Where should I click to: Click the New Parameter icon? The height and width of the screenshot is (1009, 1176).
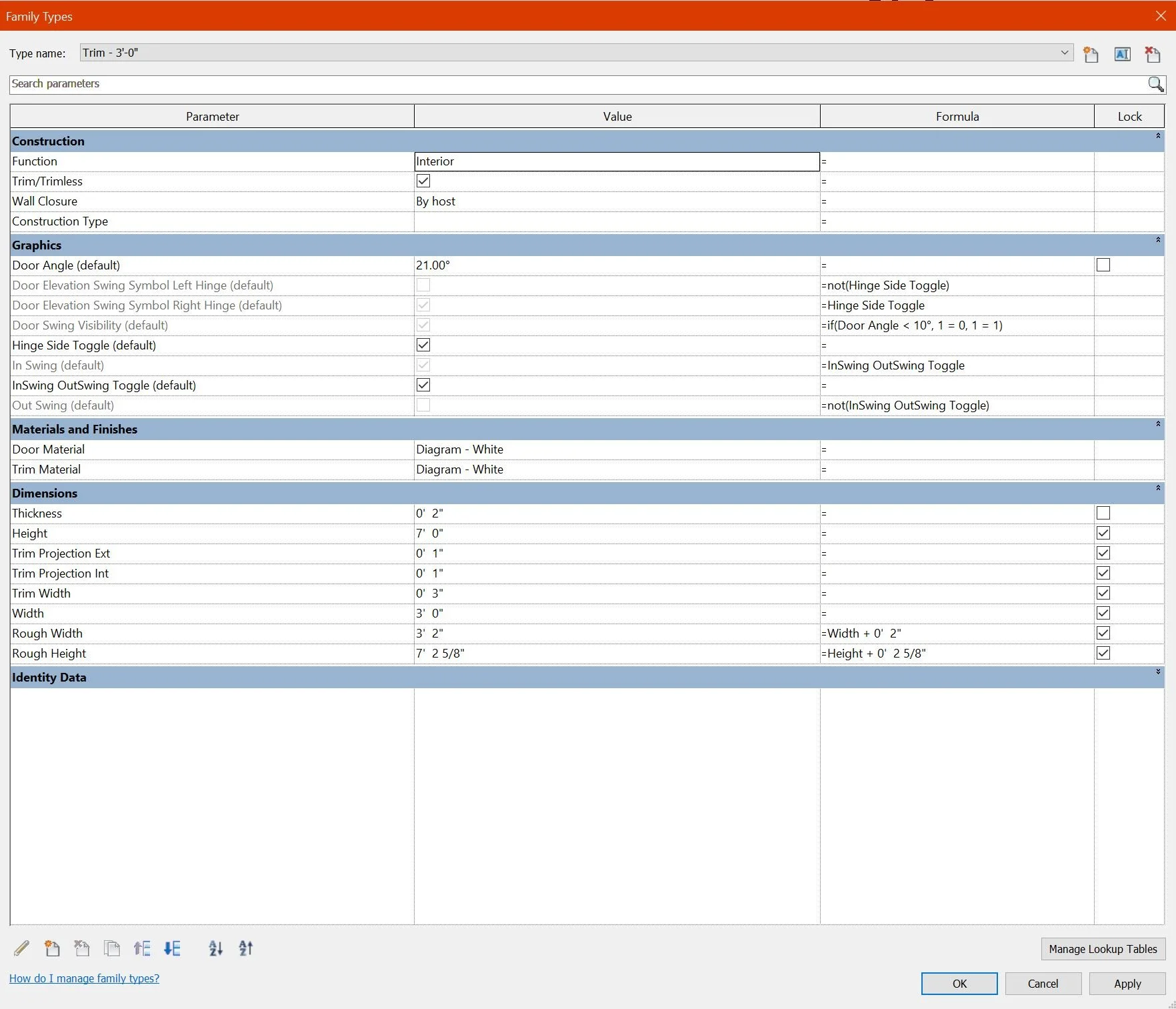[x=52, y=948]
